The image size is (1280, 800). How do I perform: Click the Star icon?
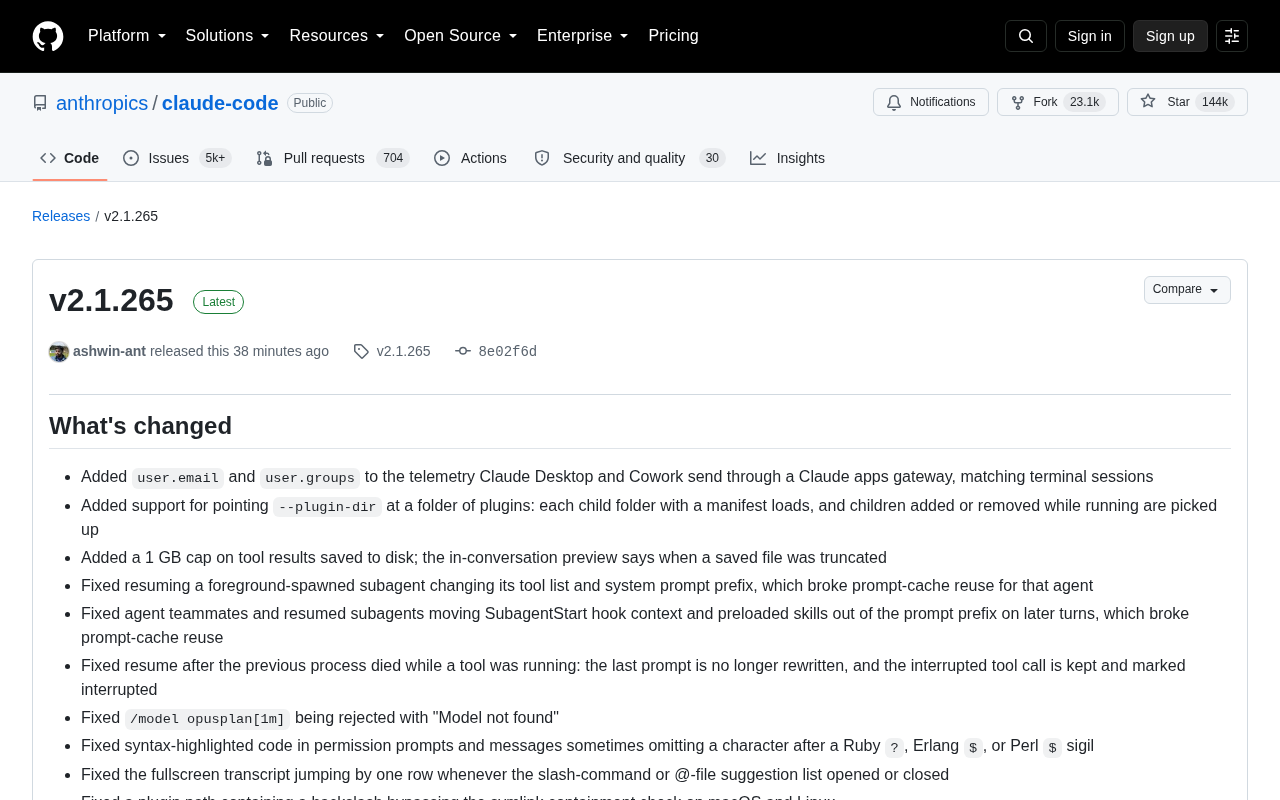point(1148,101)
